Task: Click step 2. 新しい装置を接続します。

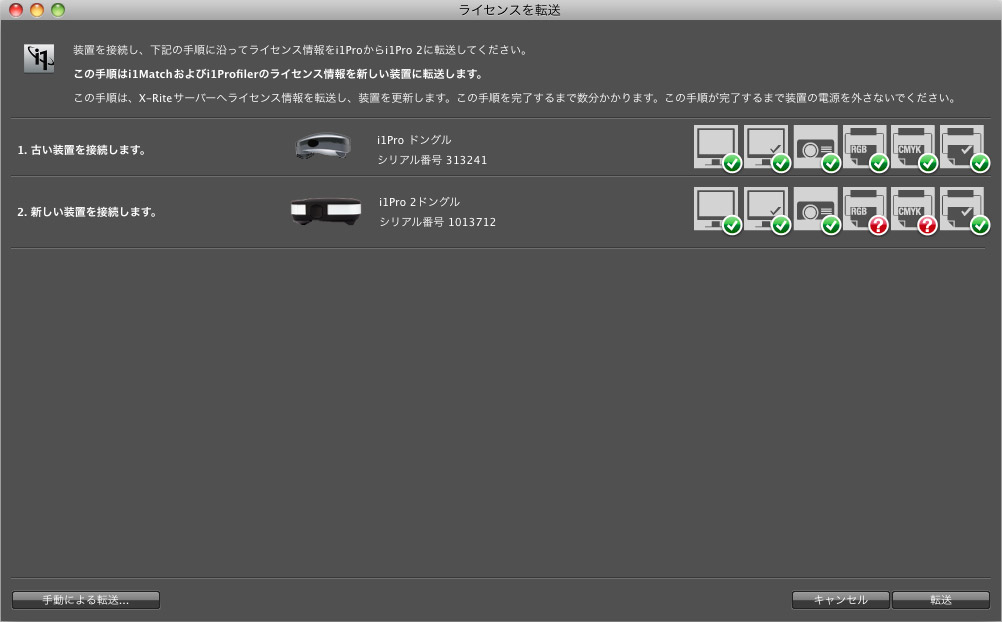Action: (88, 212)
